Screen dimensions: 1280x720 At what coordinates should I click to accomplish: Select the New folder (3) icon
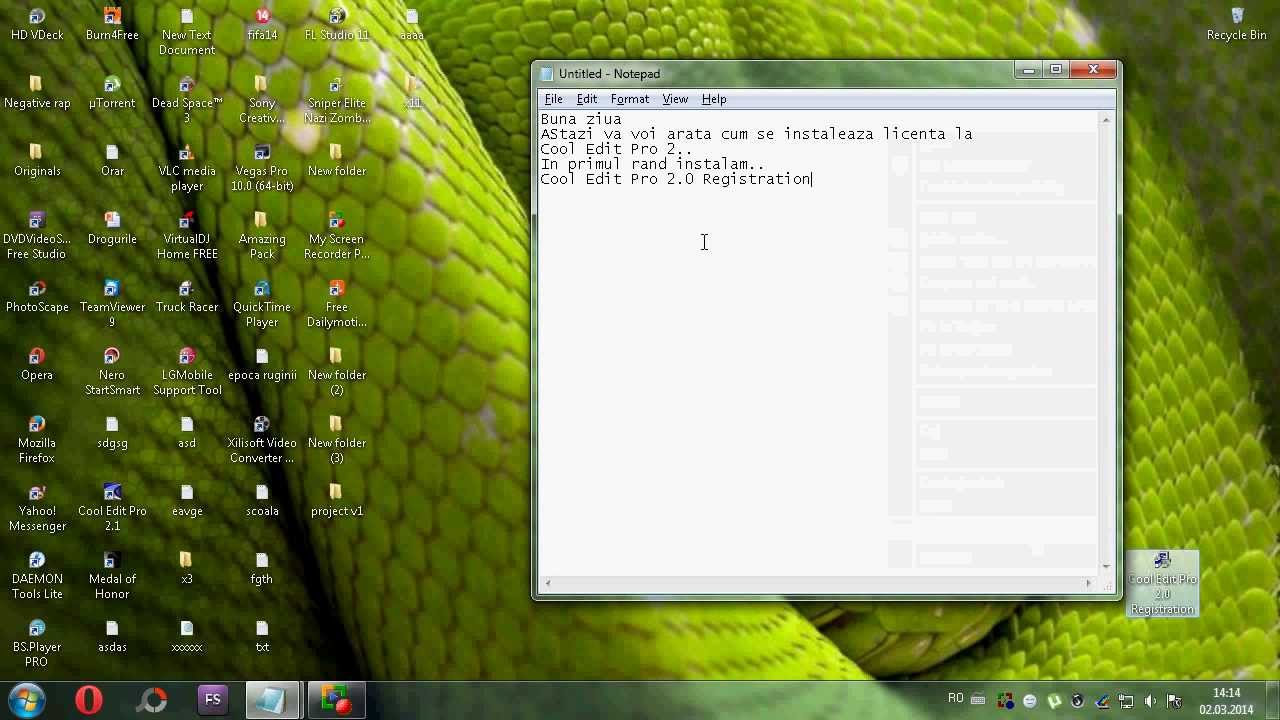(337, 440)
